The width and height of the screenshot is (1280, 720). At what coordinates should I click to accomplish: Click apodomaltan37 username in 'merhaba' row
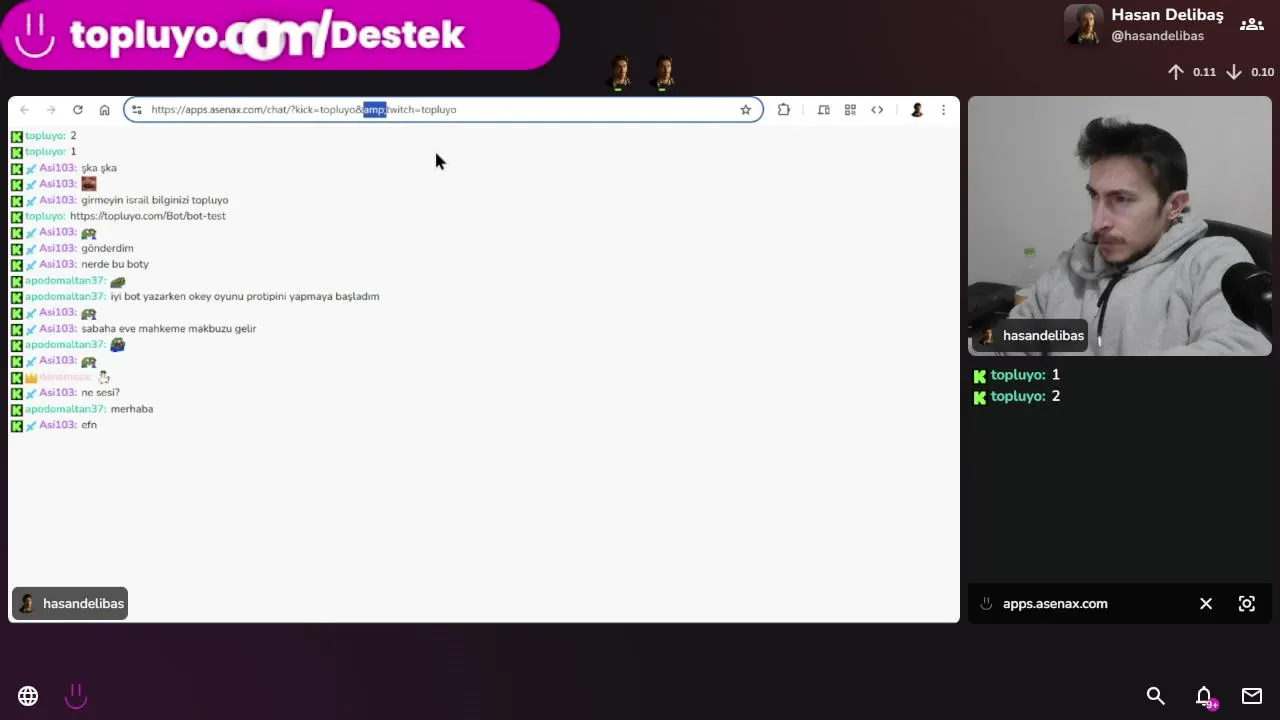click(65, 409)
